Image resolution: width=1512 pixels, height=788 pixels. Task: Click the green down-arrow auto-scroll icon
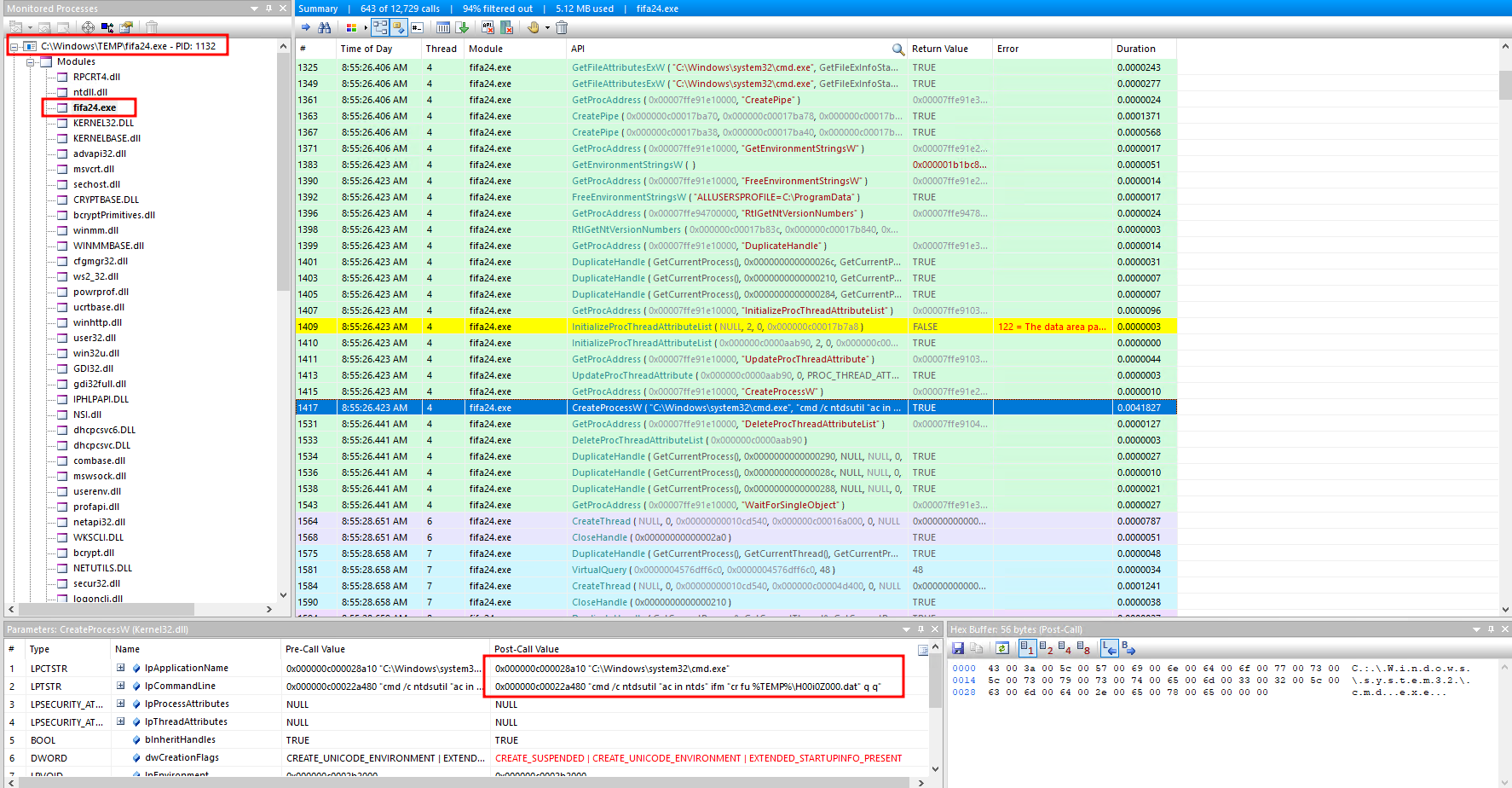[462, 27]
